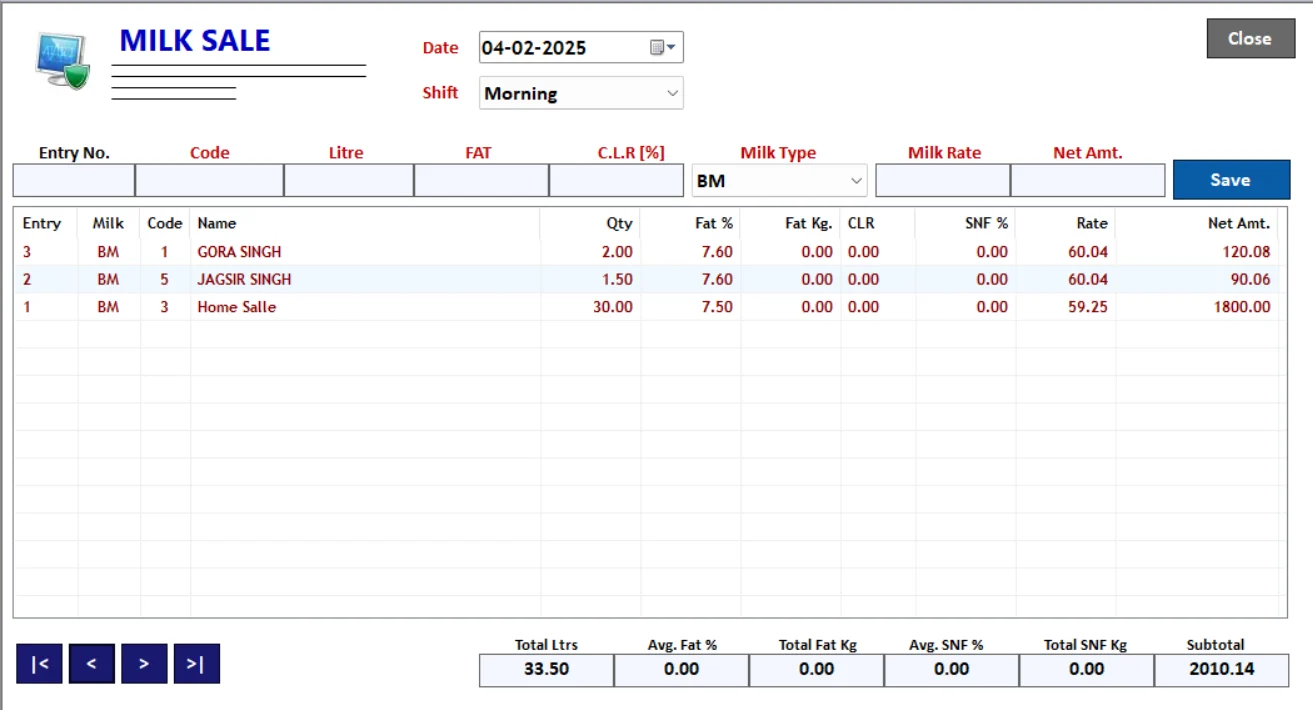Go to last record navigation button
The width and height of the screenshot is (1313, 710).
(196, 664)
